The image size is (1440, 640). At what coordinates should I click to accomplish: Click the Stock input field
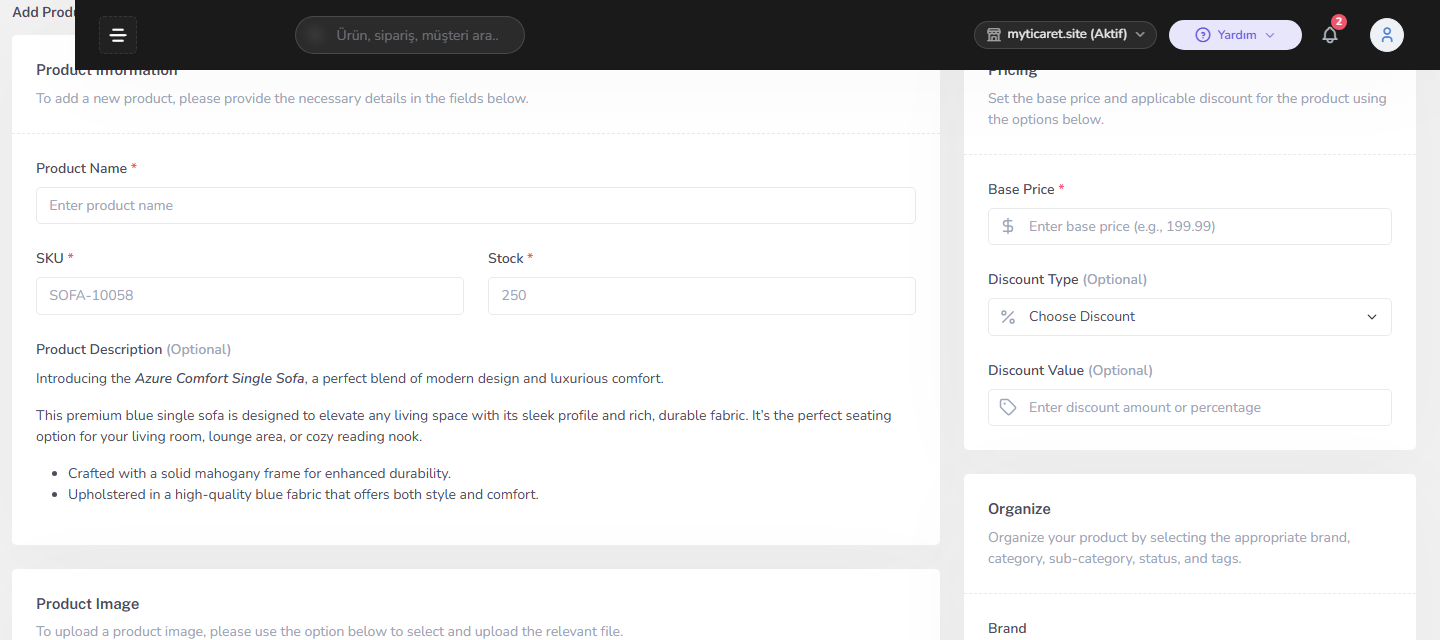pos(702,296)
